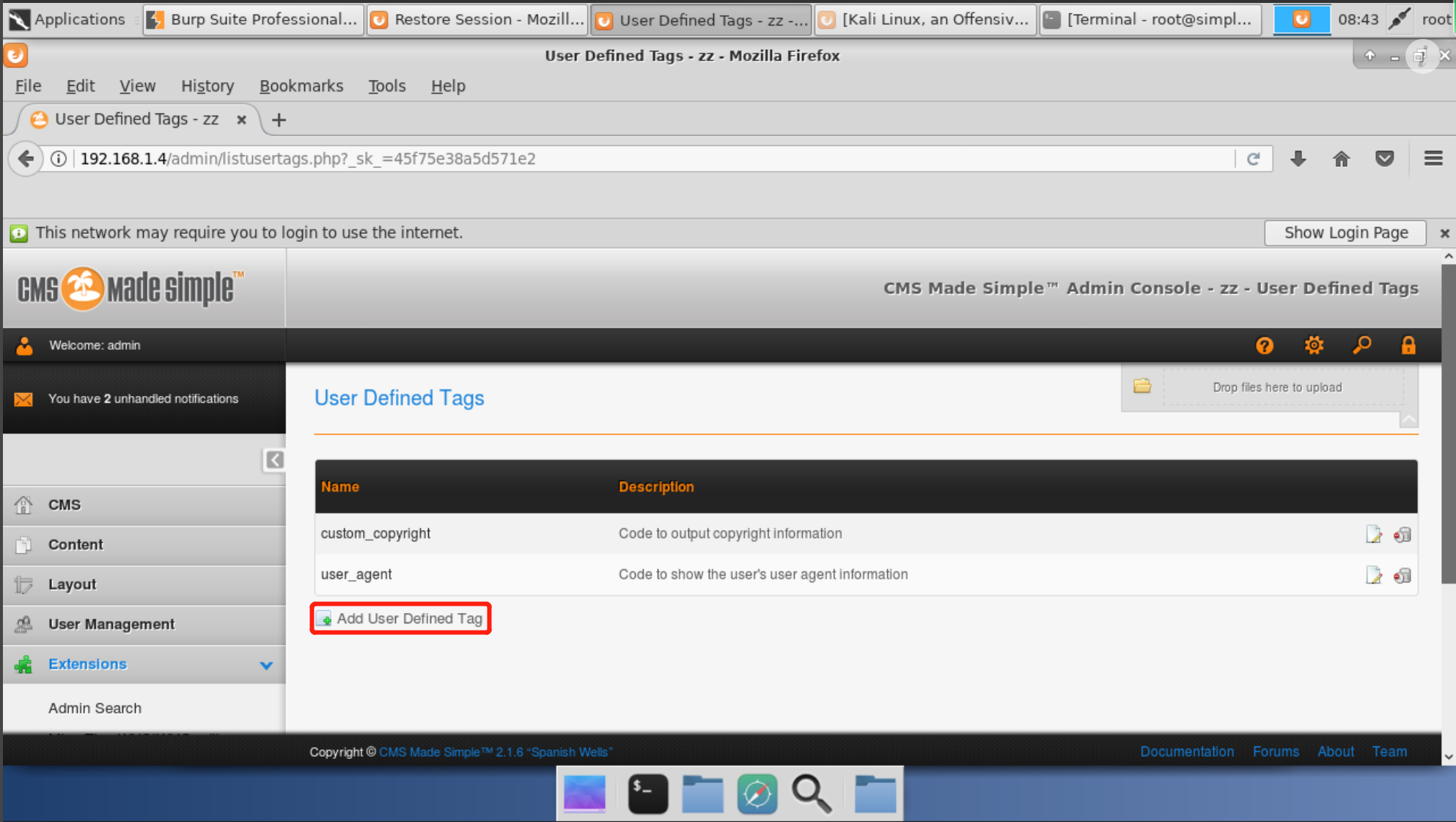Click the page vertical scrollbar
Image resolution: width=1456 pixels, height=822 pixels.
click(x=1447, y=425)
